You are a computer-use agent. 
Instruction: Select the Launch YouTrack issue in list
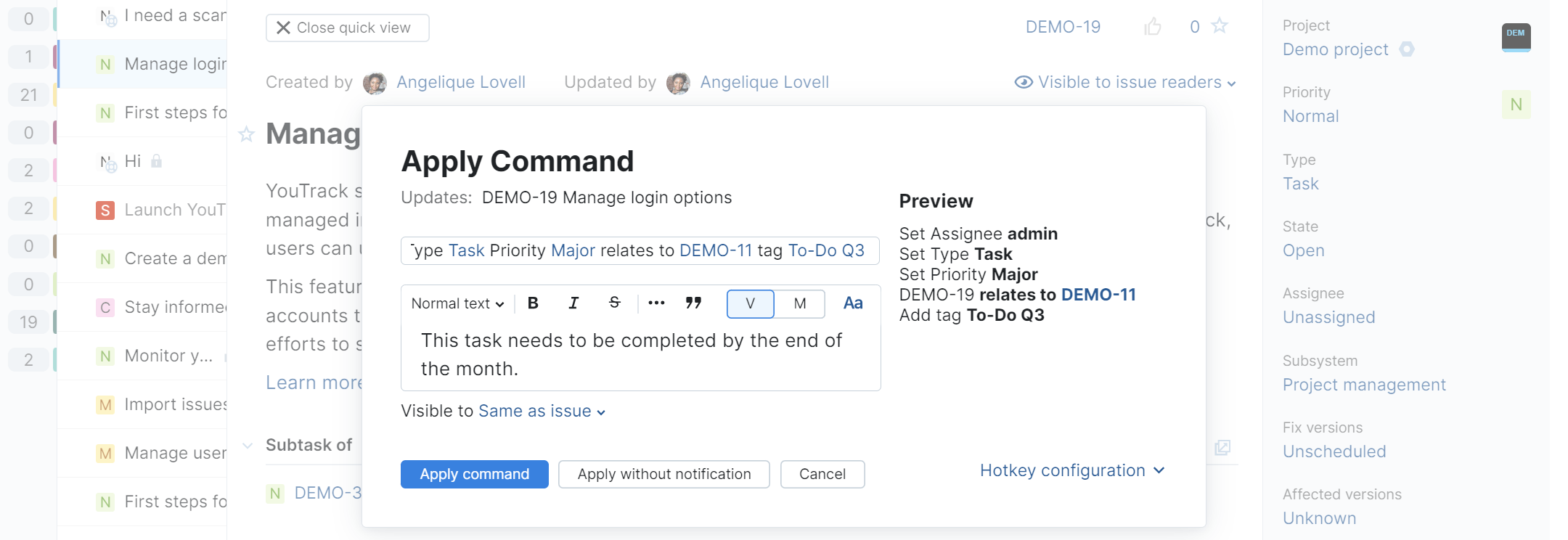[173, 210]
